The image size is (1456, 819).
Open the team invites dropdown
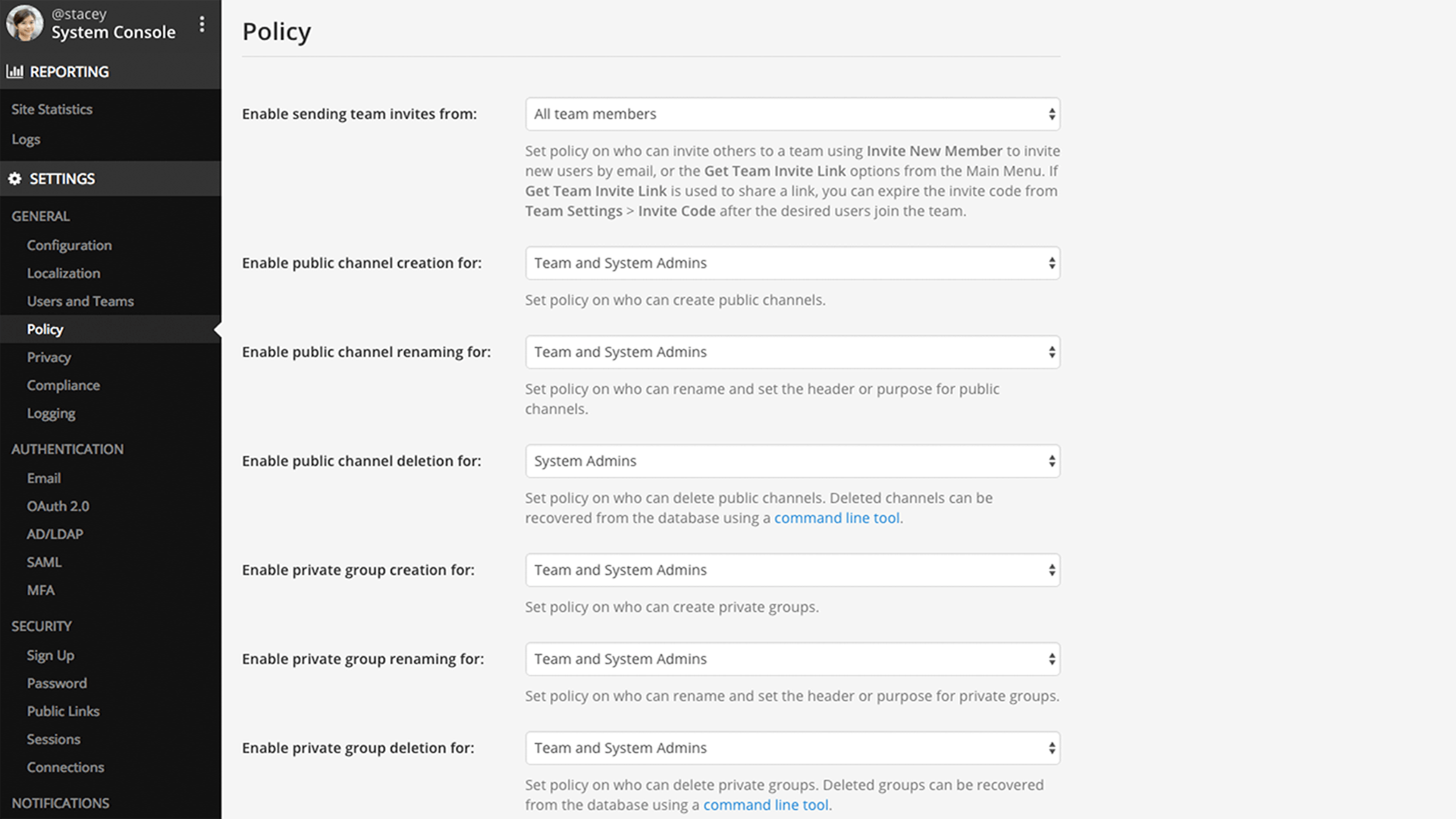pyautogui.click(x=792, y=114)
